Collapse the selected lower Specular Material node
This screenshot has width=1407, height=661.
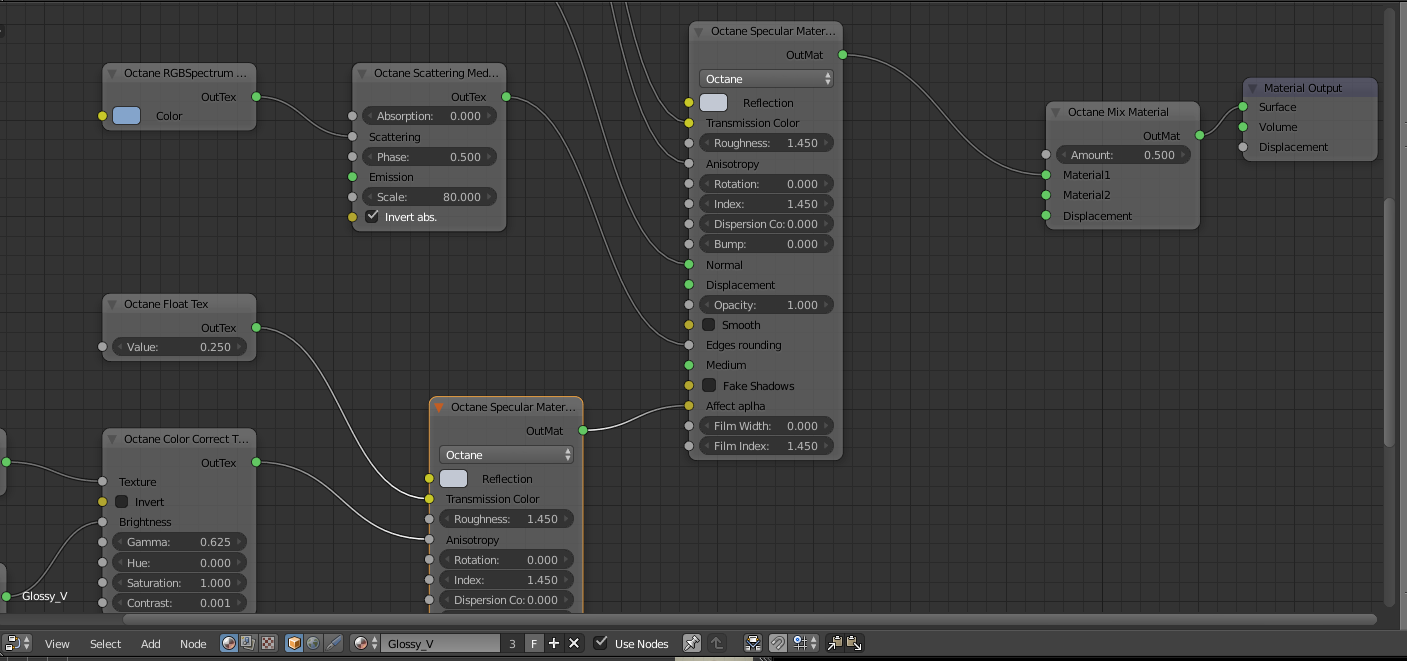440,407
